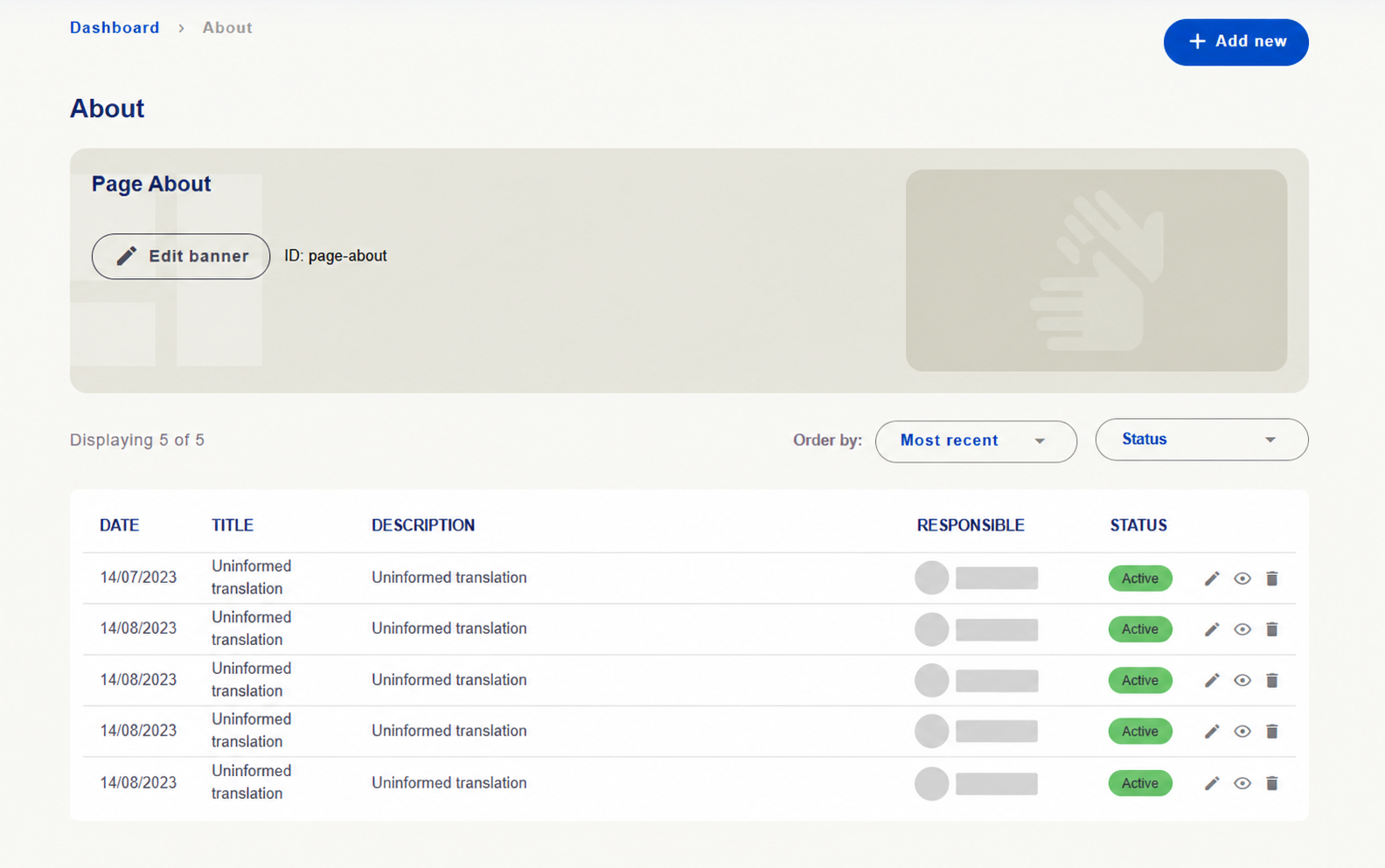Click the DESCRIPTION column header

pyautogui.click(x=423, y=525)
